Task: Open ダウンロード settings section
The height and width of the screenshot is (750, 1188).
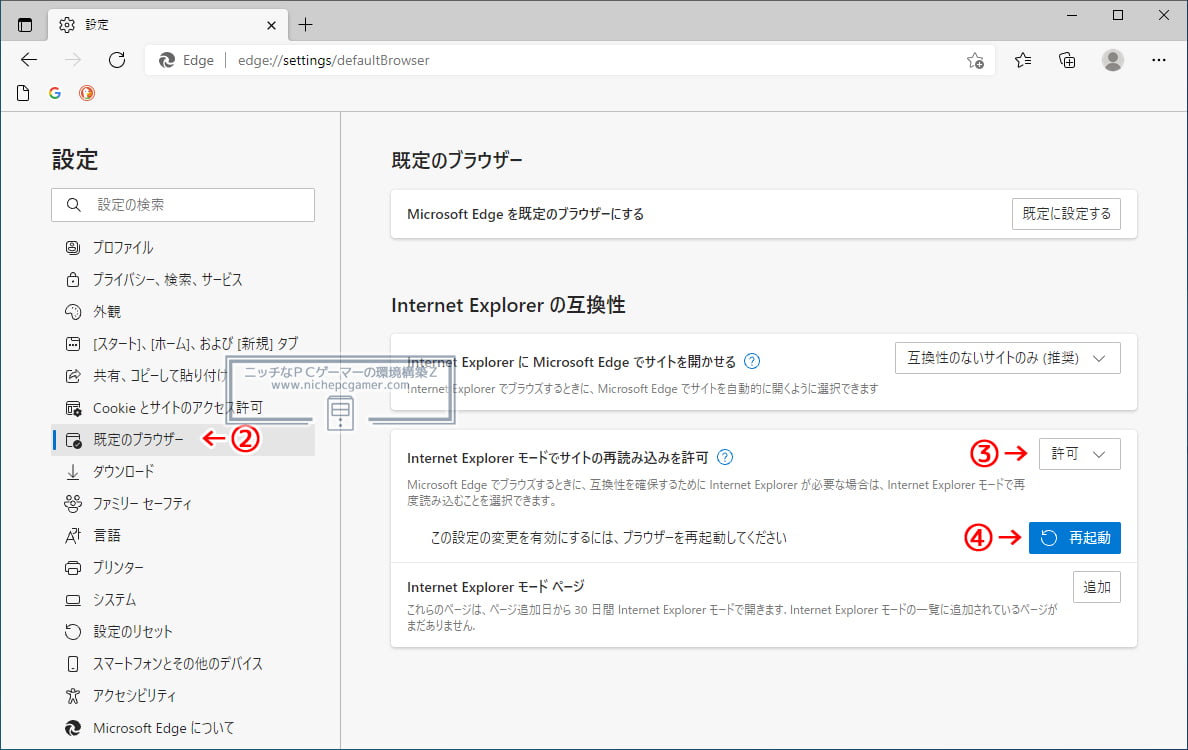Action: click(x=183, y=471)
